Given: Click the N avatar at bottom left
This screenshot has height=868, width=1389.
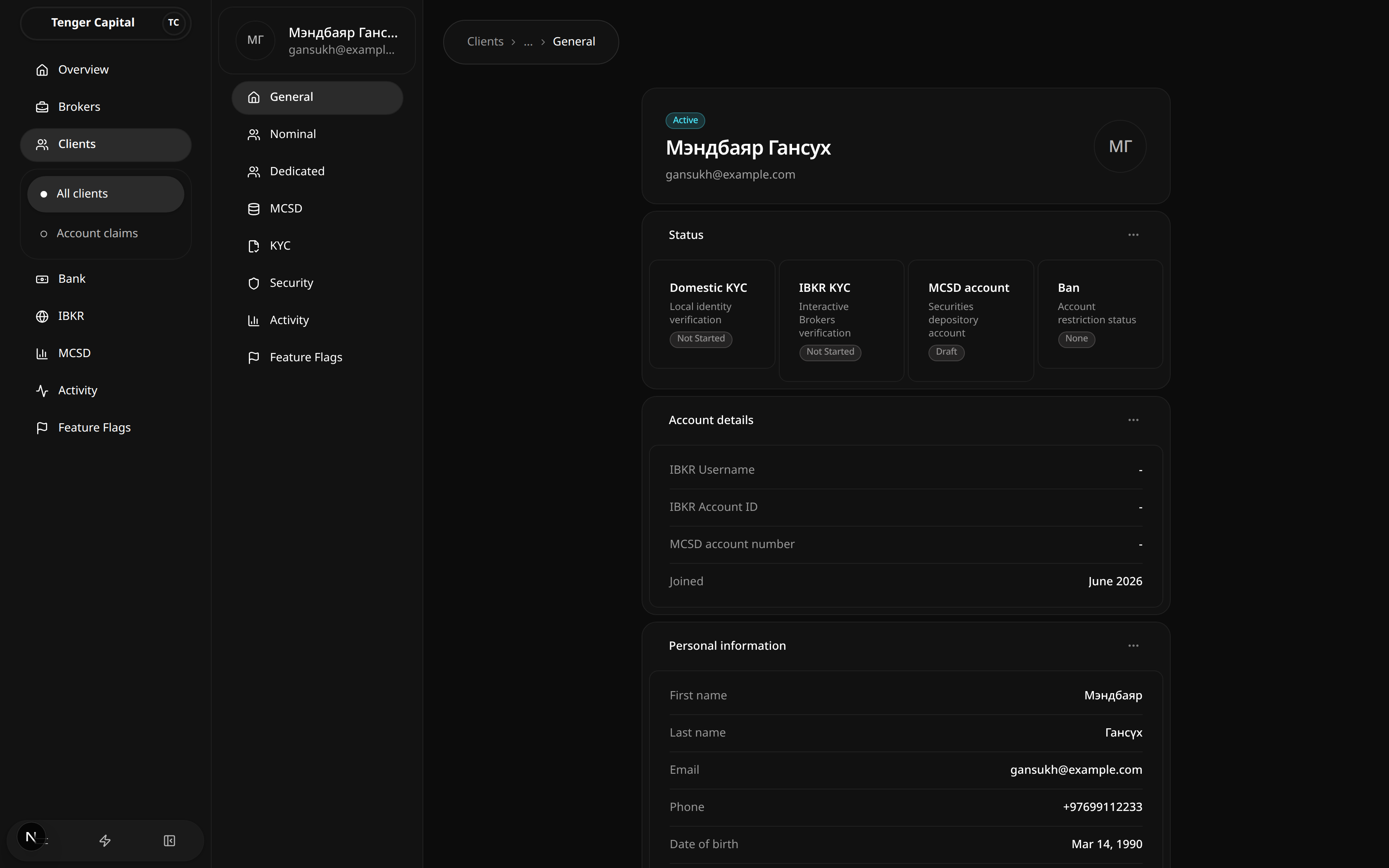Looking at the screenshot, I should pos(31,837).
